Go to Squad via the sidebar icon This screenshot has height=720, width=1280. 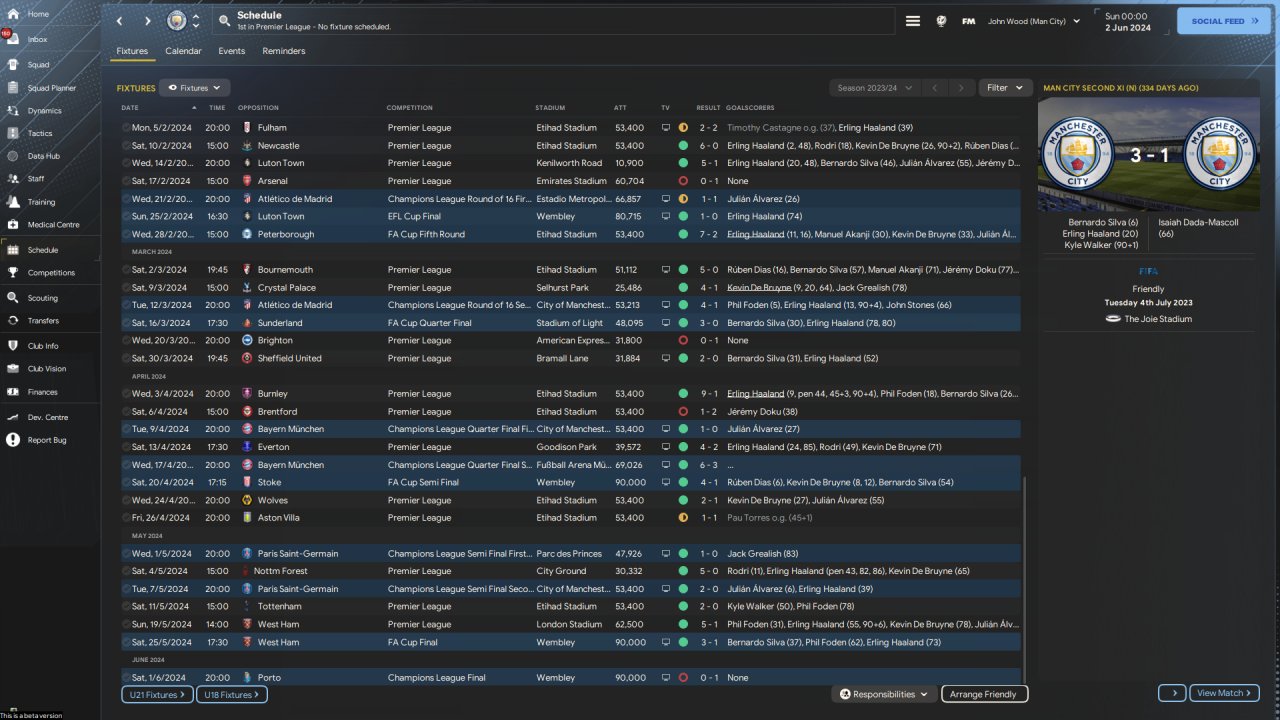[13, 64]
